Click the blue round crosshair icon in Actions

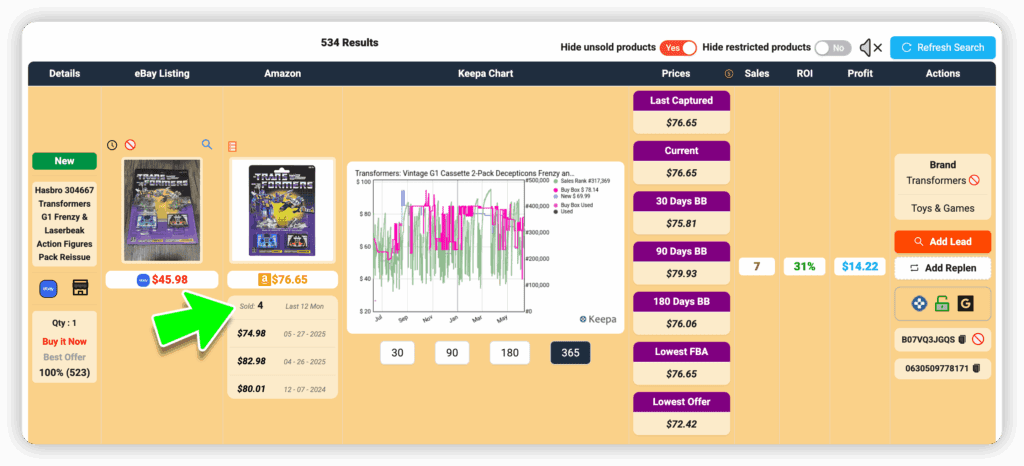coord(919,303)
